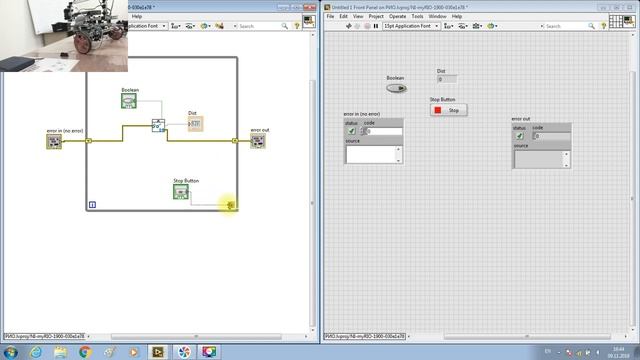Open Distribute Objects dropdown in block diagram toolbar

[x=190, y=26]
